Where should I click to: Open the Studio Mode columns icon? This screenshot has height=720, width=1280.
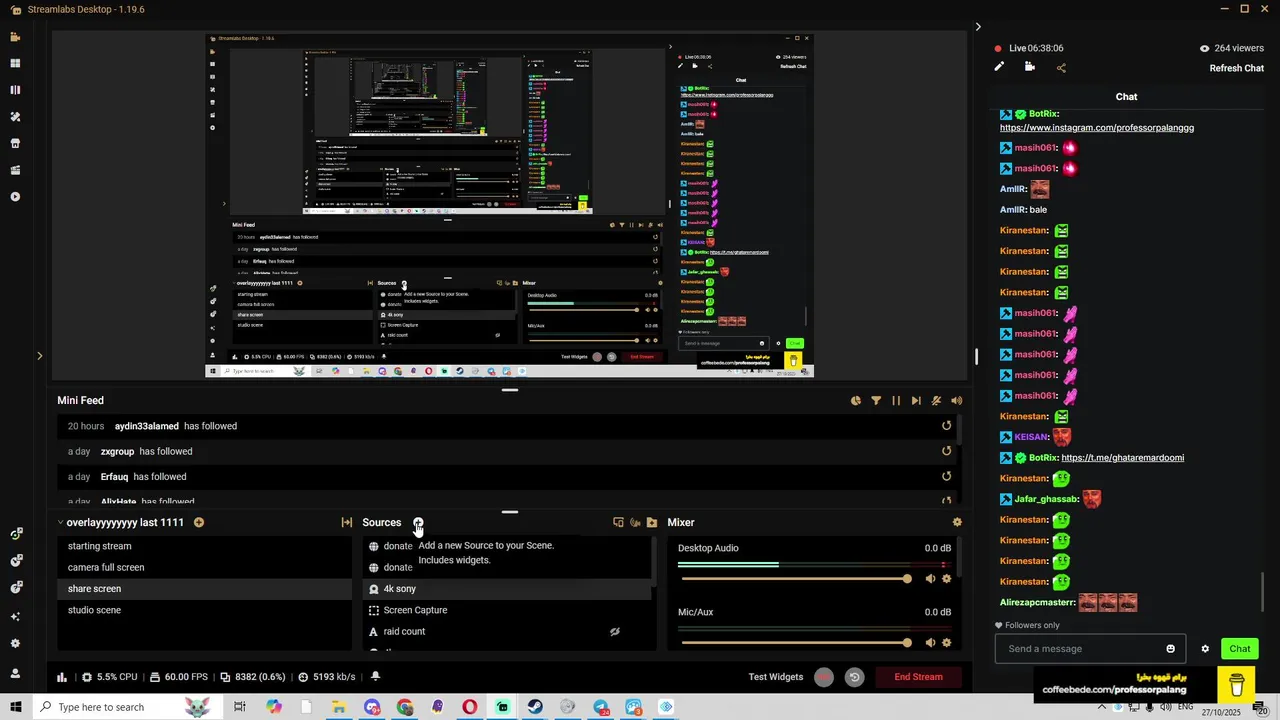pos(15,90)
